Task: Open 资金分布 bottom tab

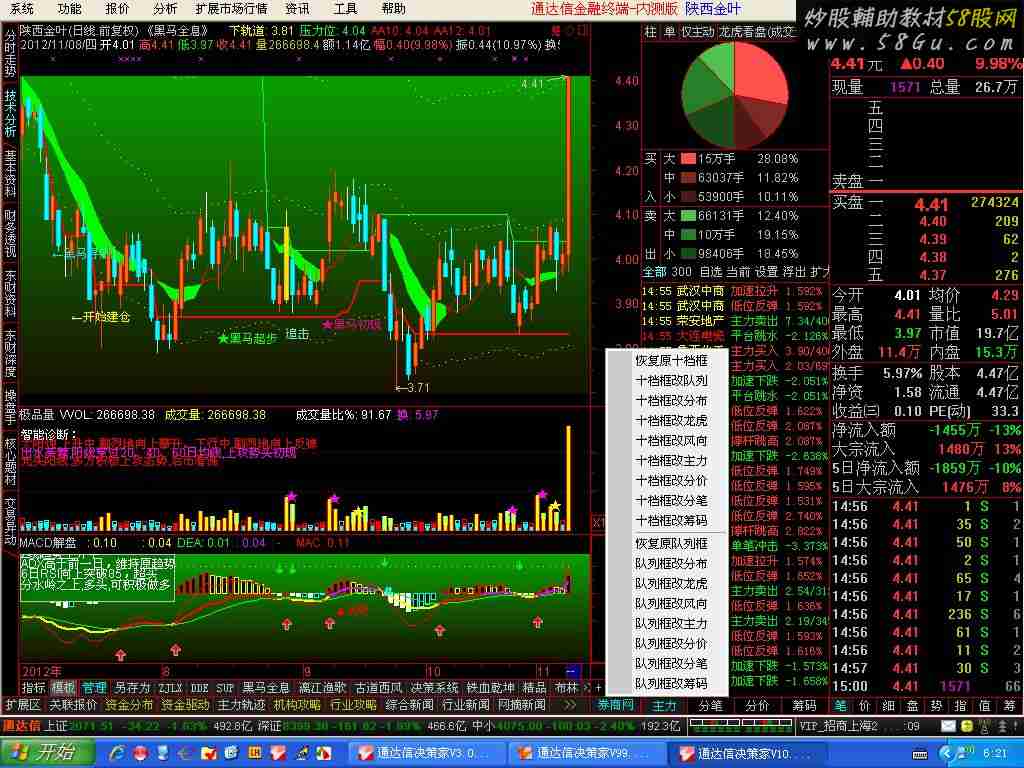Action: click(129, 705)
